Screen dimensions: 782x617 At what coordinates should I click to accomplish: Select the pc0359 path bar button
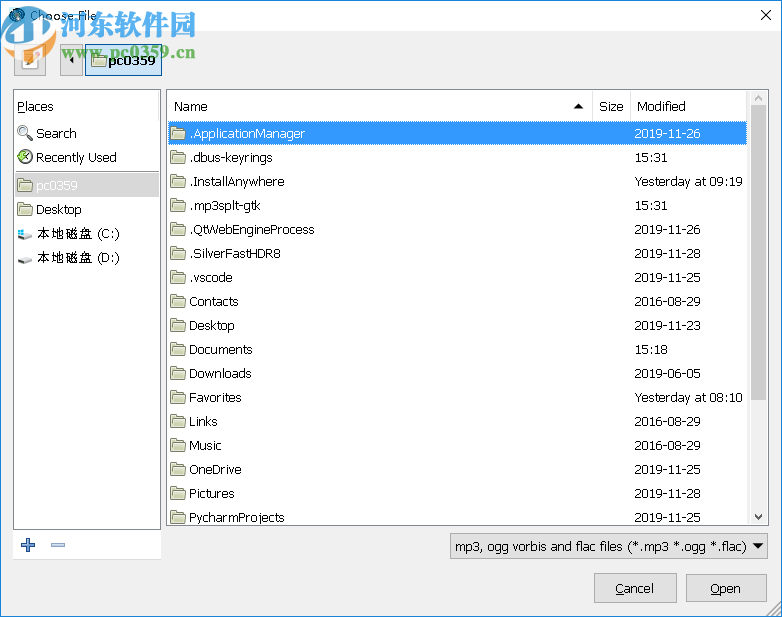123,60
